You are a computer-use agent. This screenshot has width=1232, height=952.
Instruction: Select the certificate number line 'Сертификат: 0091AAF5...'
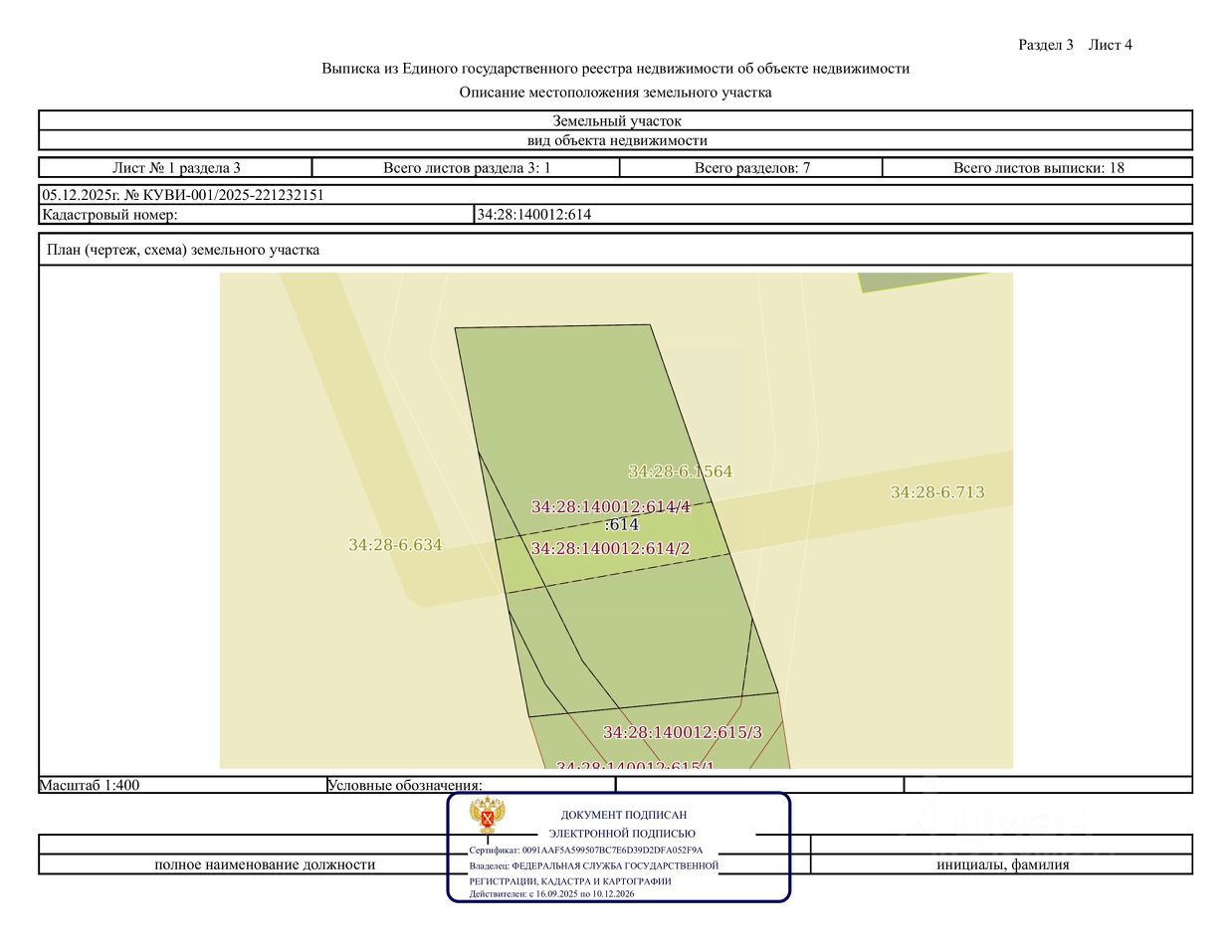pyautogui.click(x=586, y=851)
